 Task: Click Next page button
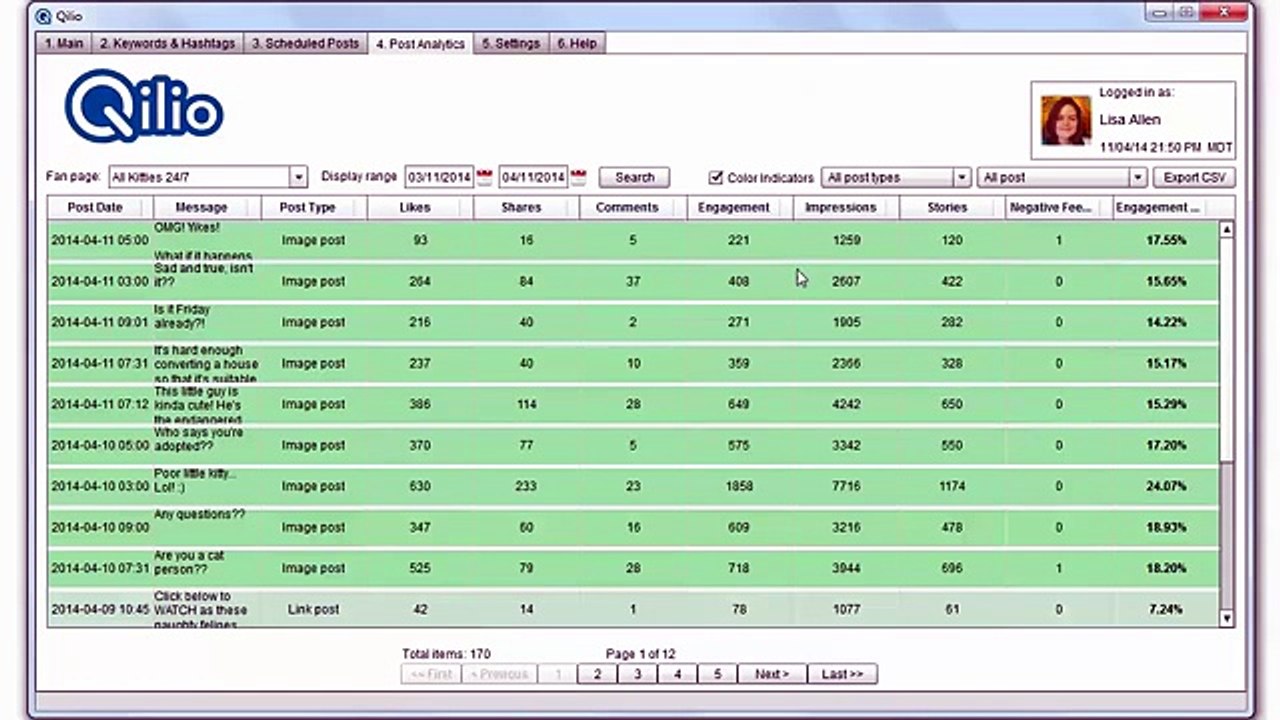(772, 674)
